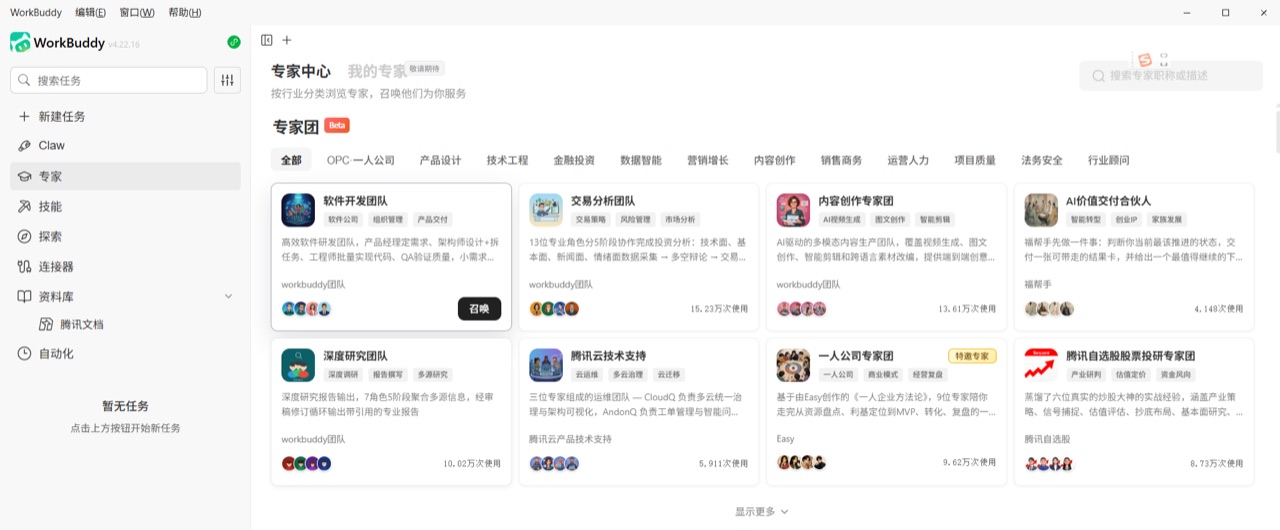Image resolution: width=1280 pixels, height=530 pixels.
Task: Select the 内容创作 category tab
Action: pyautogui.click(x=774, y=160)
